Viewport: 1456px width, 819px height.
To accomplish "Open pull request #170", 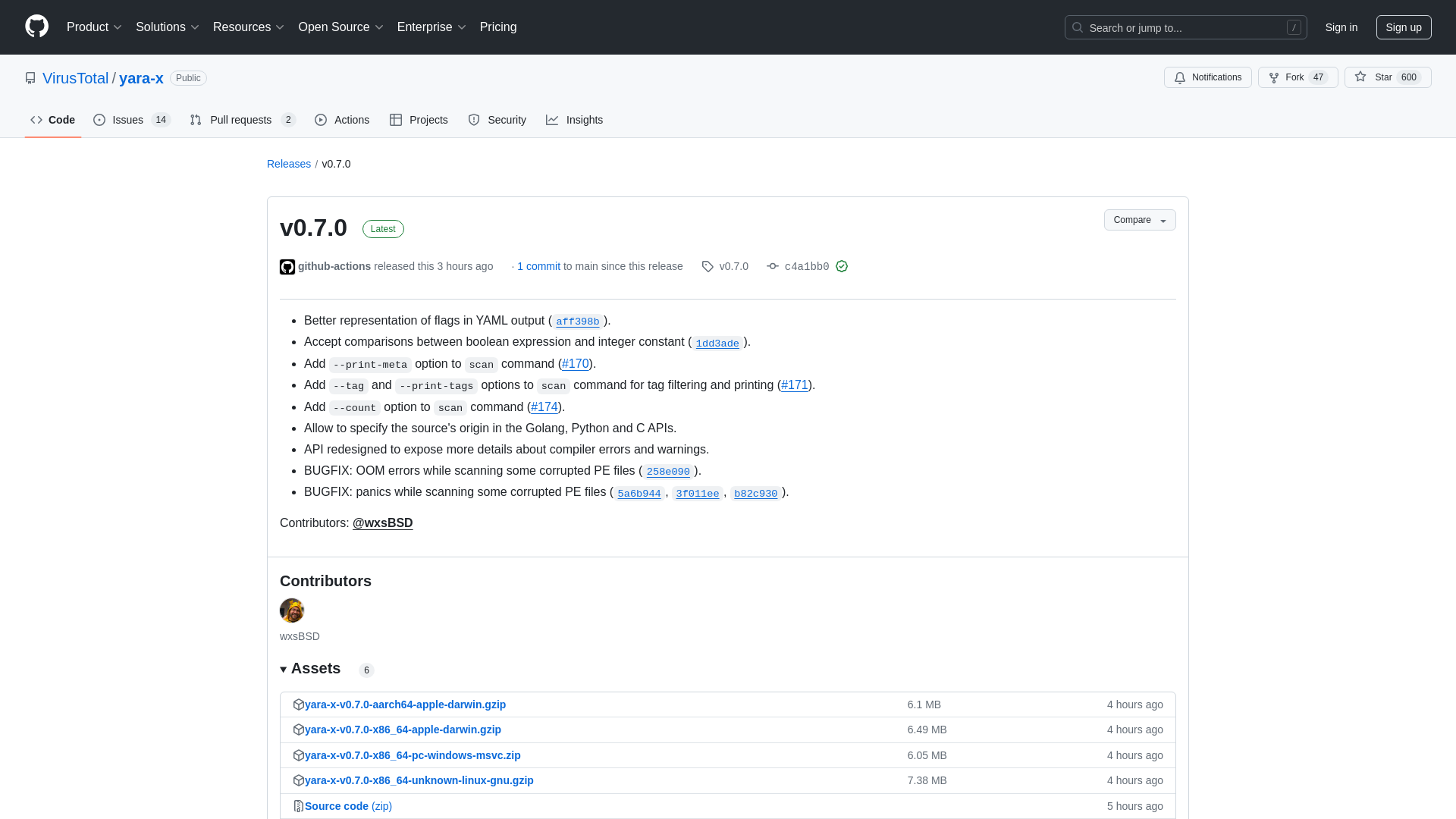I will (576, 364).
